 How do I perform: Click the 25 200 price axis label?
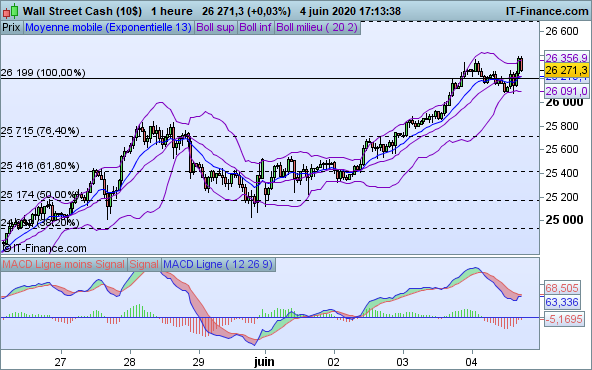pyautogui.click(x=562, y=197)
